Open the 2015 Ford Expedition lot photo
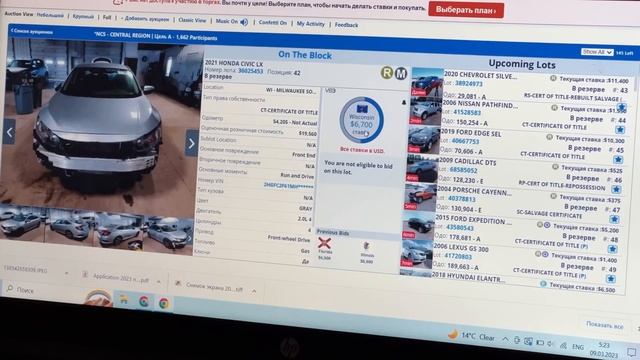The width and height of the screenshot is (640, 360). click(x=418, y=227)
